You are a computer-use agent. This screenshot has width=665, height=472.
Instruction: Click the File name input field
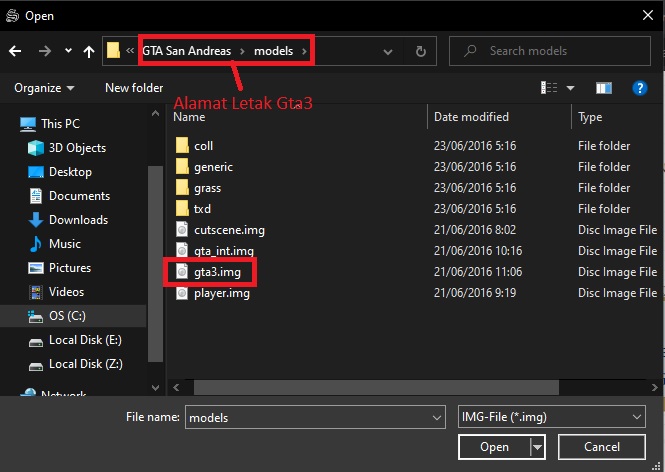tap(315, 417)
